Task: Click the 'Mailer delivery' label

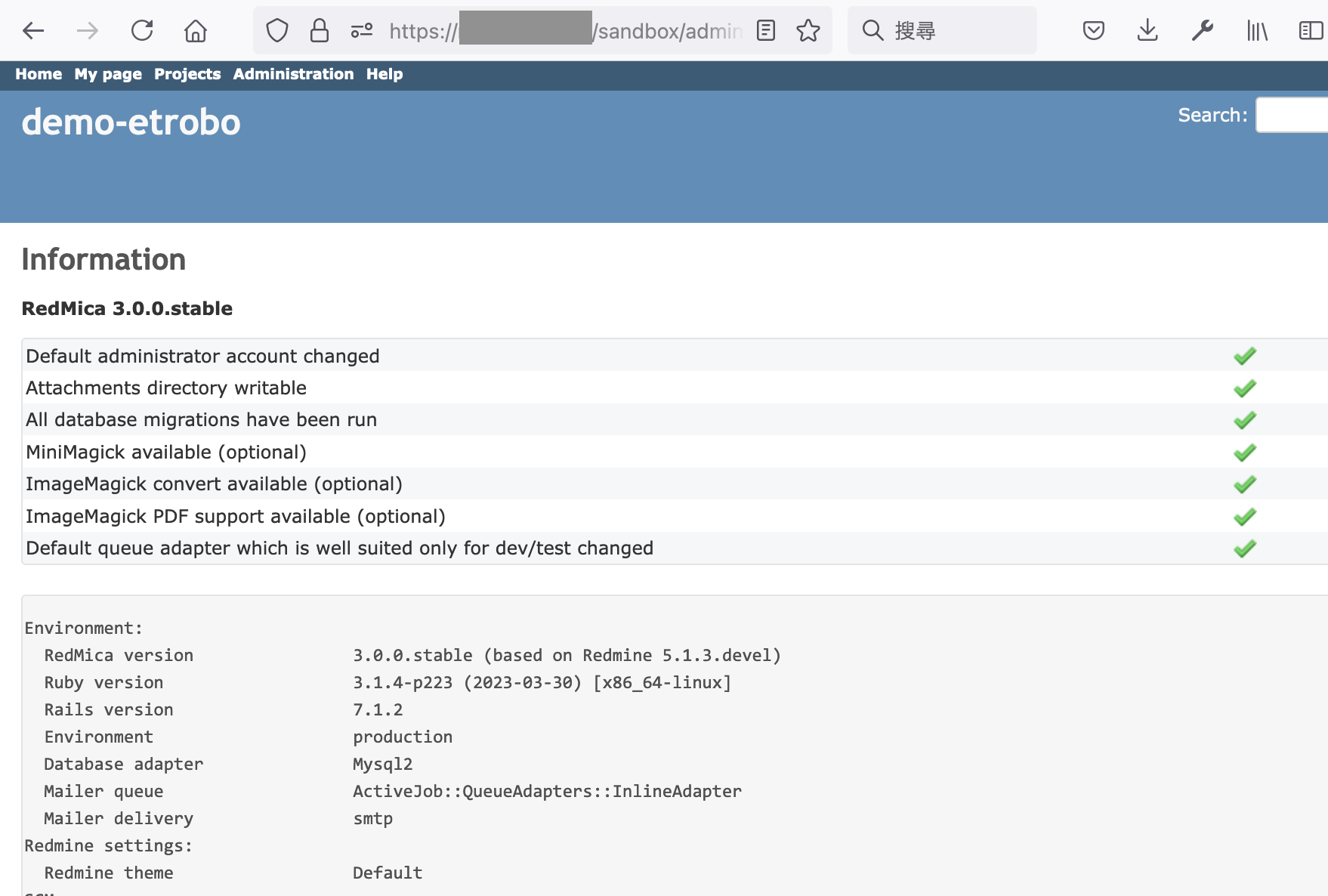Action: tap(119, 818)
